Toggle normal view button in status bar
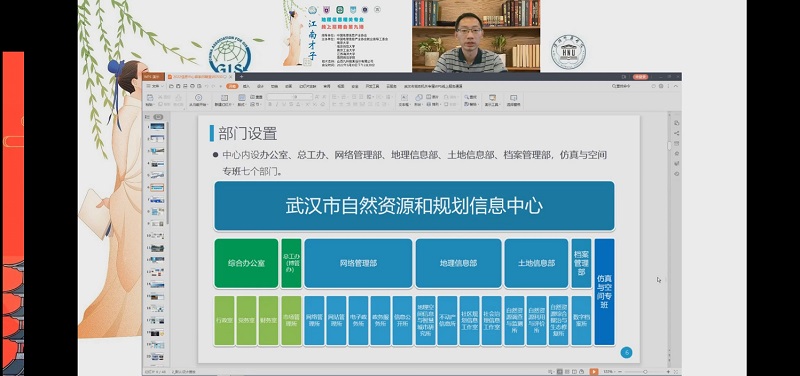This screenshot has height=376, width=800. coord(560,371)
